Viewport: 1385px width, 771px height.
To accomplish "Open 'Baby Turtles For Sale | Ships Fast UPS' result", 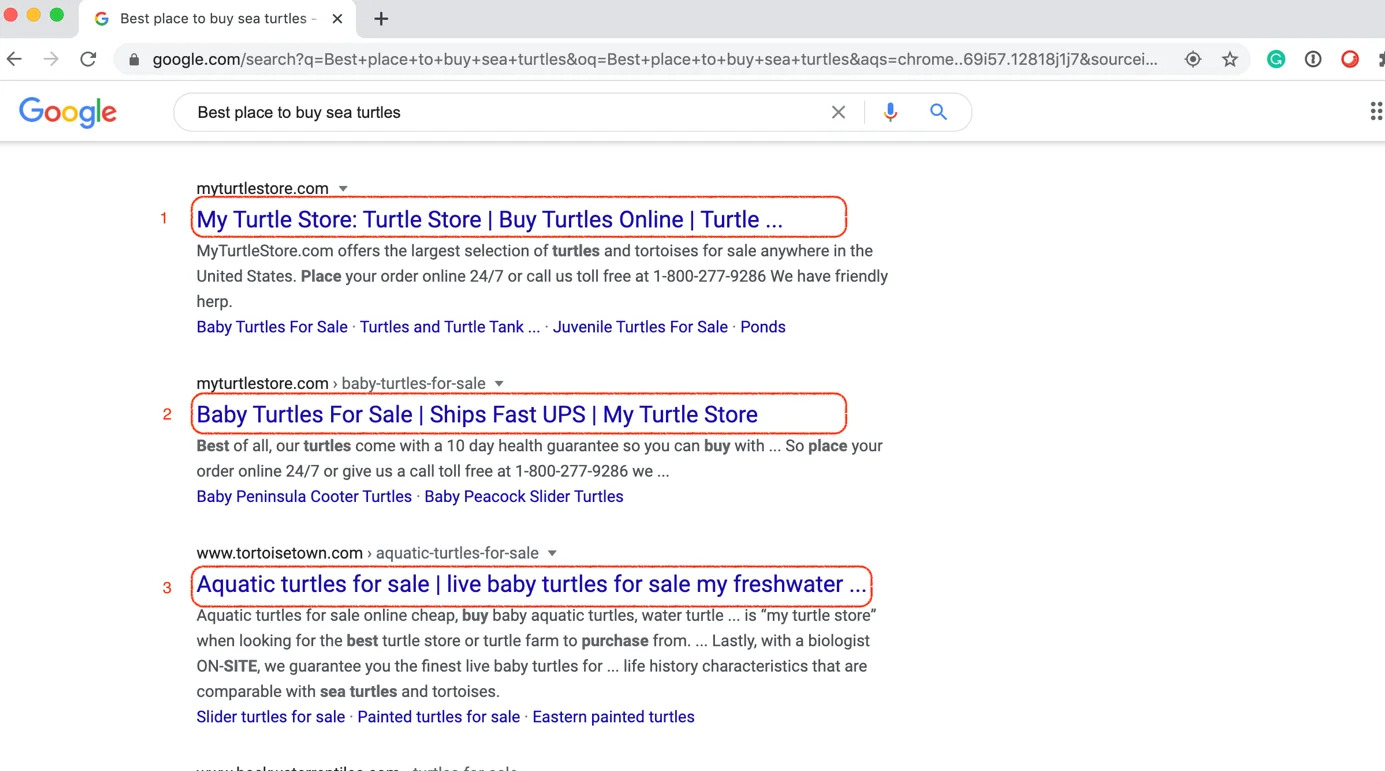I will (x=477, y=414).
